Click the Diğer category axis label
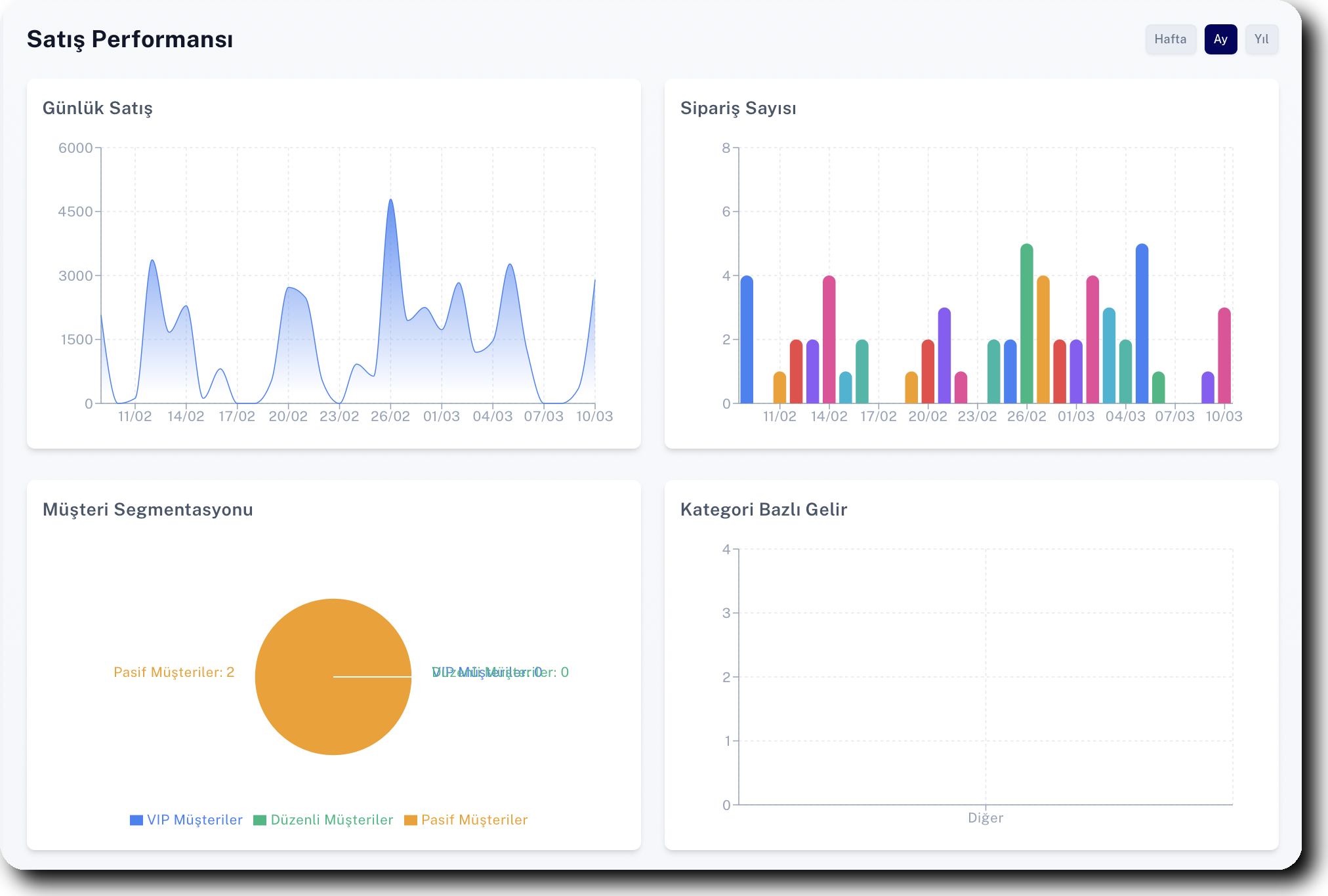Image resolution: width=1328 pixels, height=896 pixels. [x=985, y=818]
